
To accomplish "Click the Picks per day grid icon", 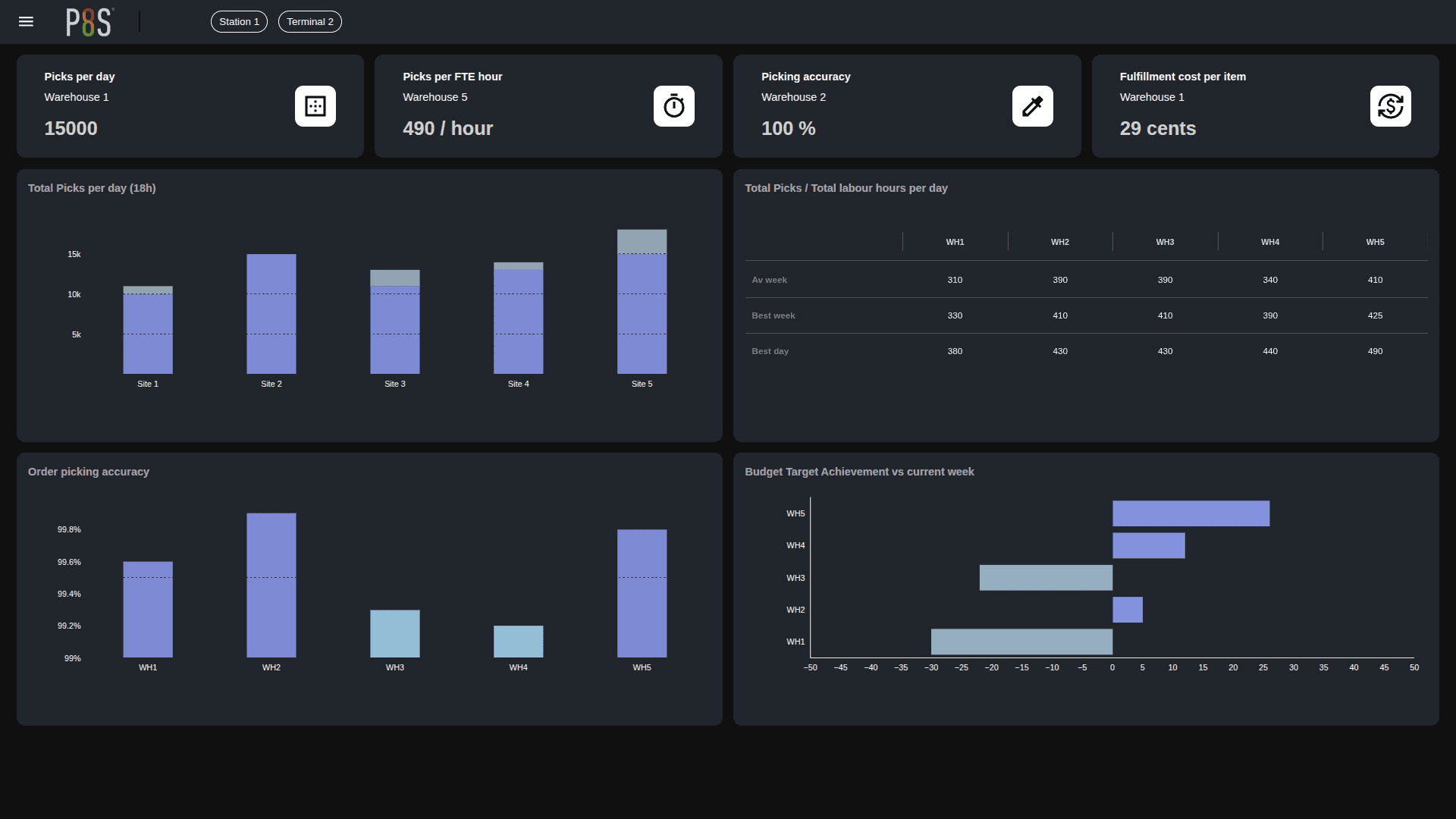I will [315, 106].
